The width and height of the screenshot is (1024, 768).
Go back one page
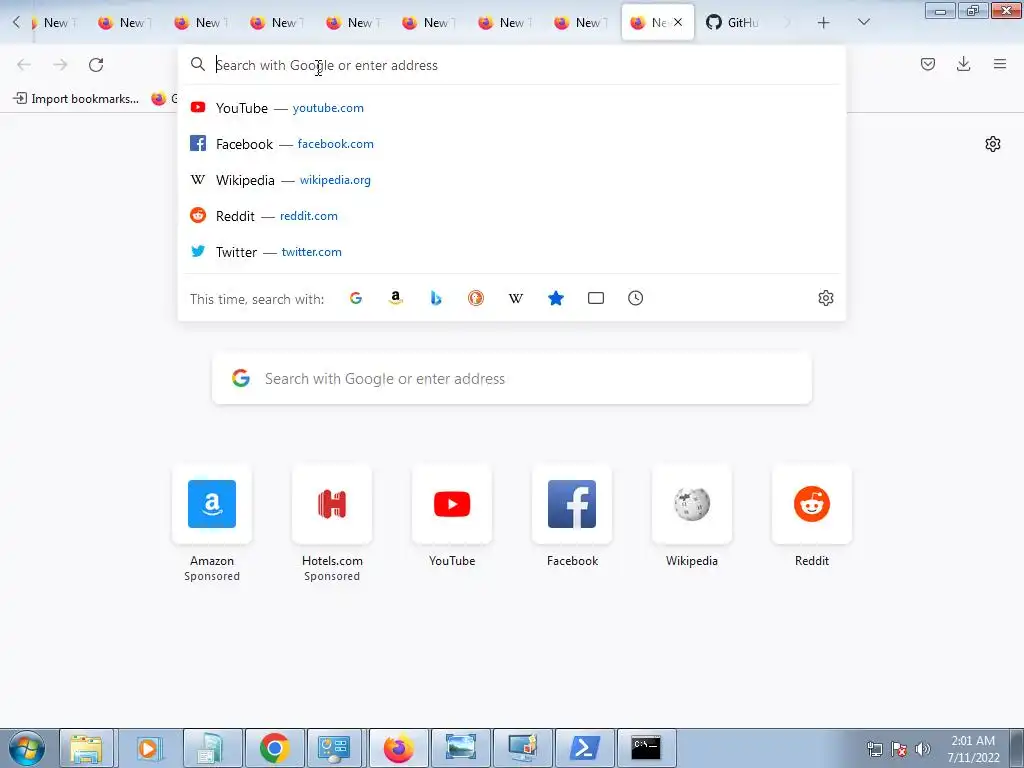tap(24, 65)
